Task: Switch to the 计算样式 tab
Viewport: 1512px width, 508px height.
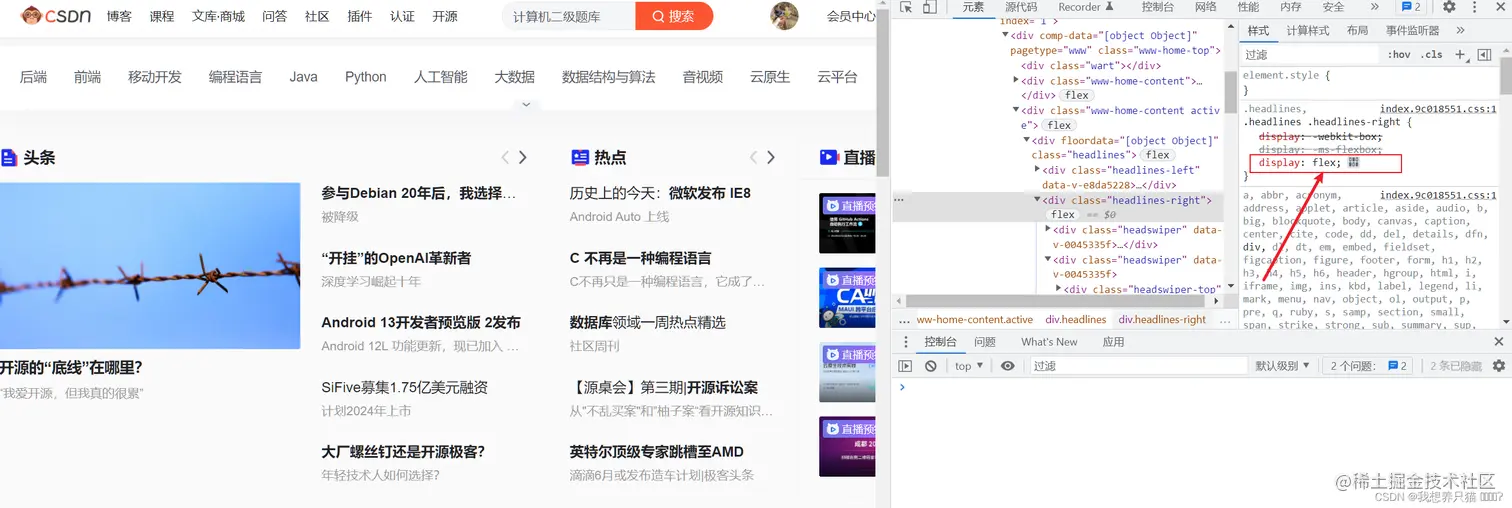Action: (x=1308, y=31)
